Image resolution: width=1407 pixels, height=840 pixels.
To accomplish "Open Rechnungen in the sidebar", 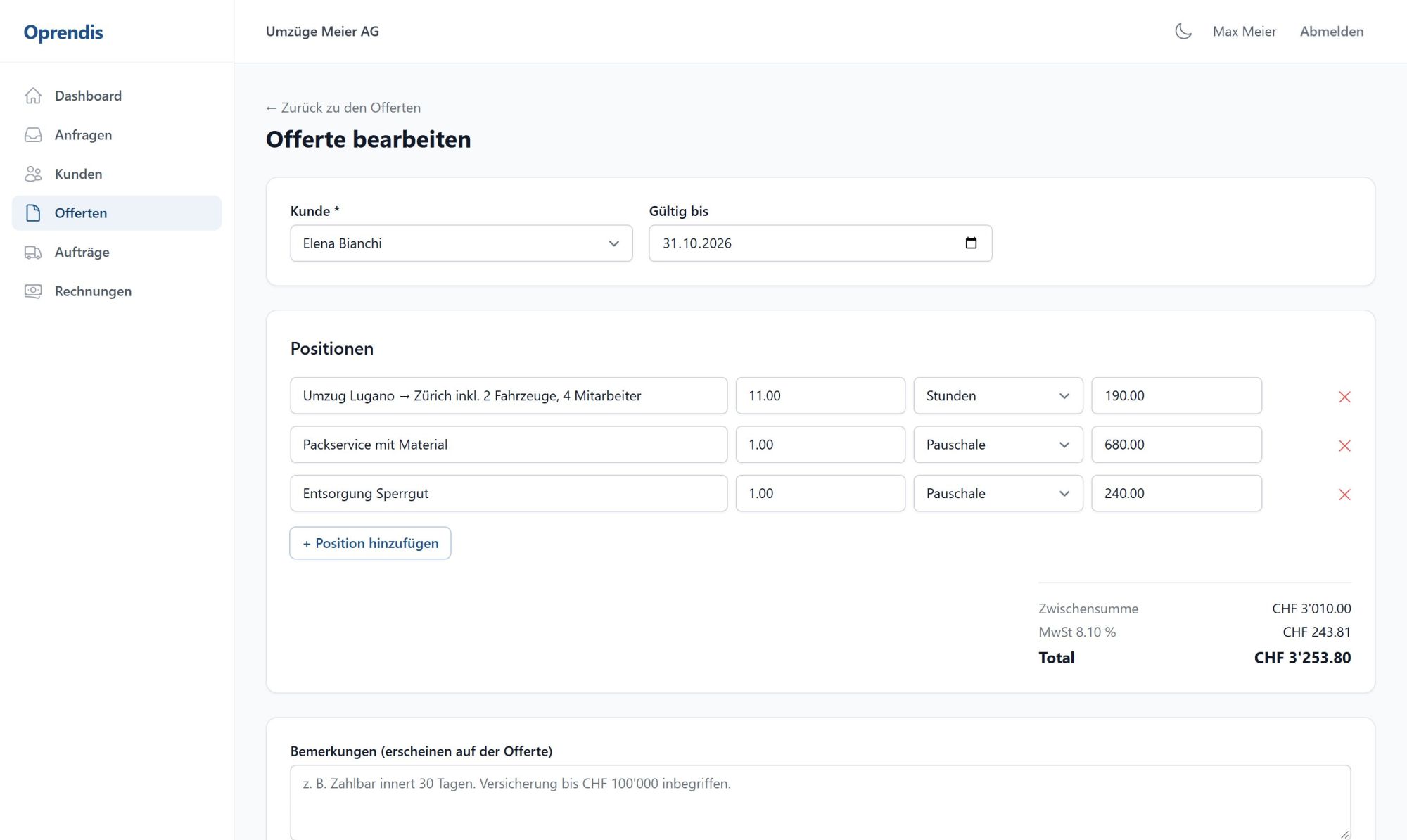I will pos(117,291).
